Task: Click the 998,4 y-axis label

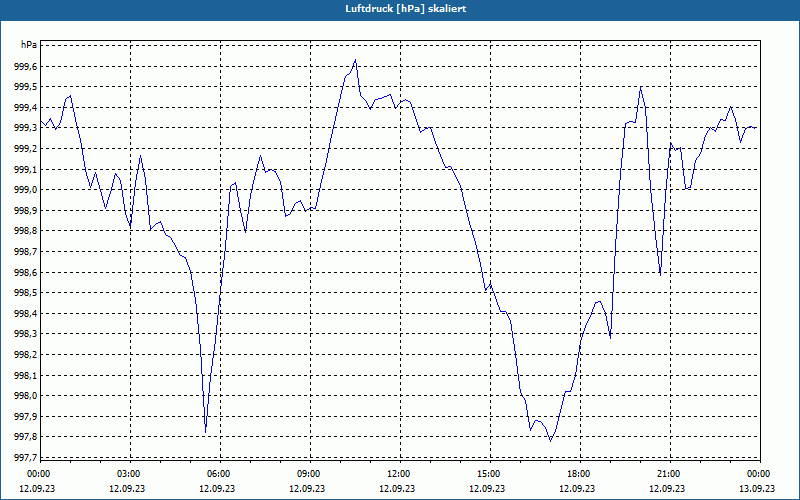Action: coord(26,313)
